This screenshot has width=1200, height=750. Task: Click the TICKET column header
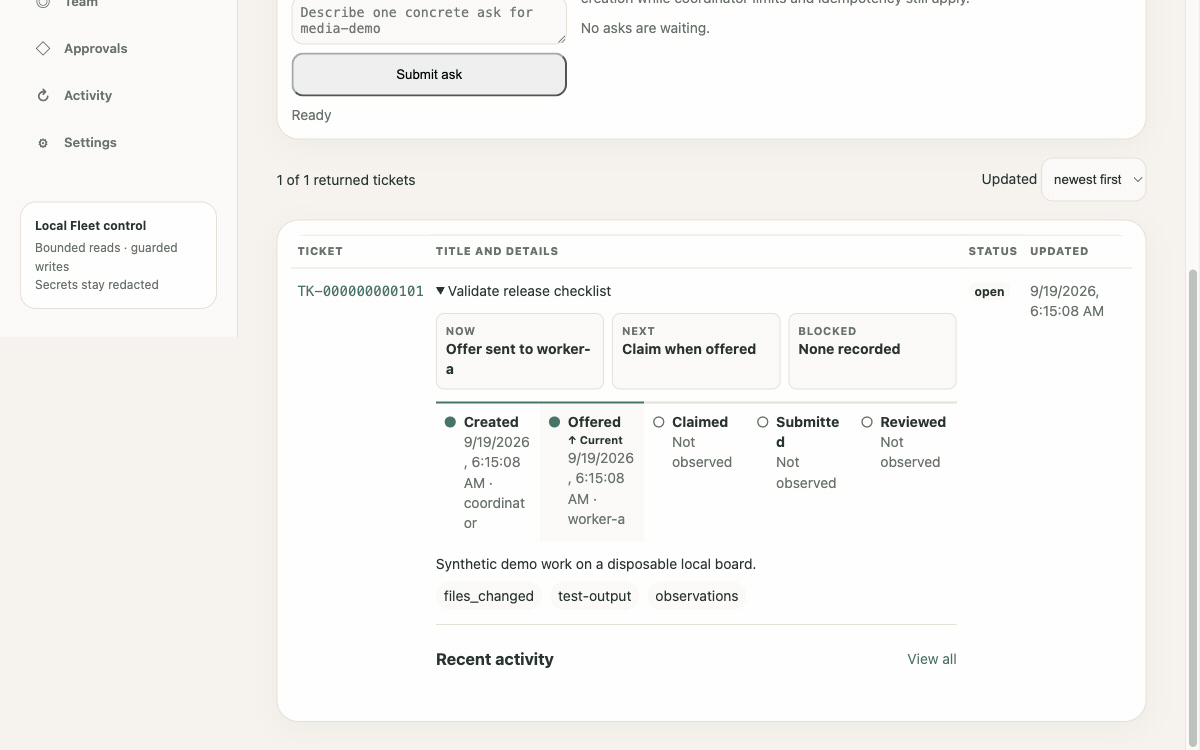coord(320,251)
